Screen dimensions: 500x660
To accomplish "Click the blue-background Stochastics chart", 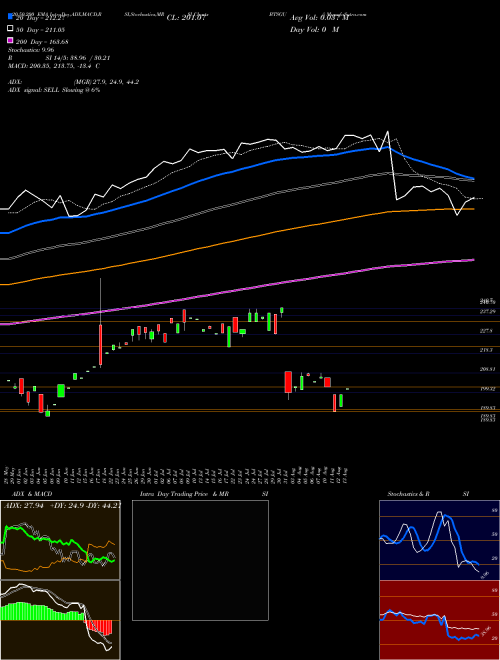I will (439, 540).
